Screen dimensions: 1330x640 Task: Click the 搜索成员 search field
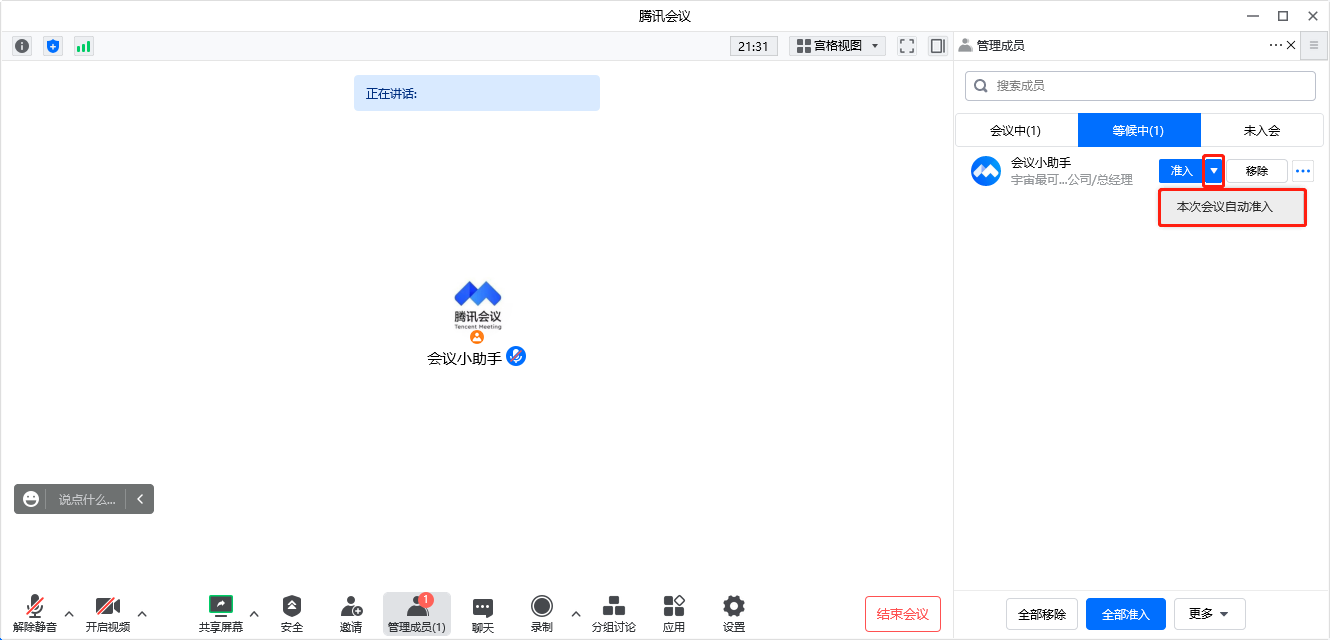pyautogui.click(x=1140, y=86)
